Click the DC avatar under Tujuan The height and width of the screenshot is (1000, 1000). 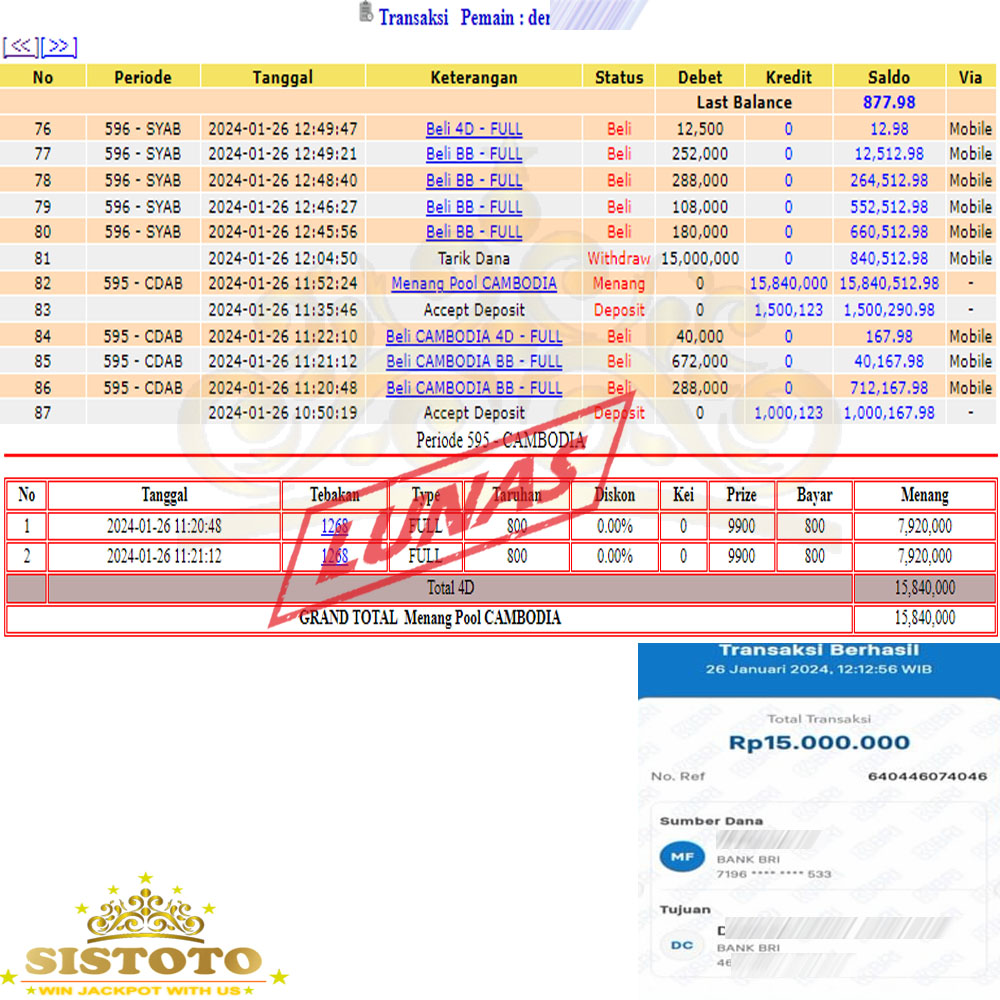click(682, 945)
